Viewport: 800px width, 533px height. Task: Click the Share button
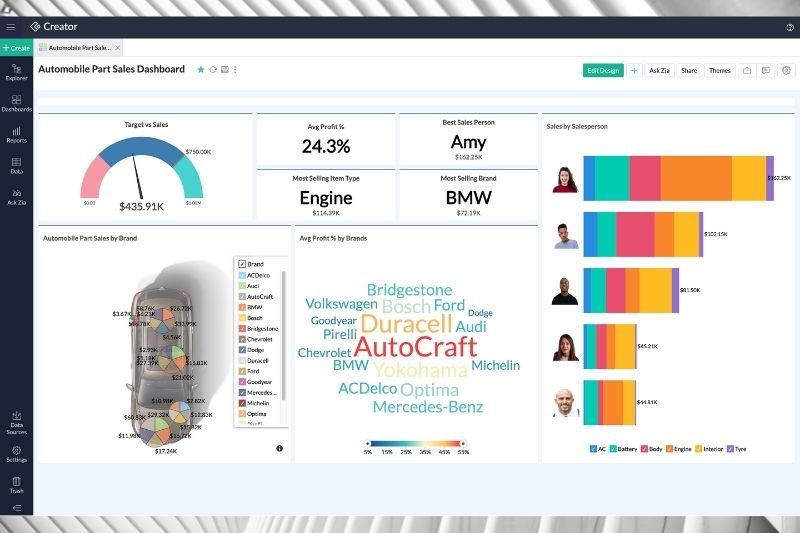pyautogui.click(x=689, y=70)
